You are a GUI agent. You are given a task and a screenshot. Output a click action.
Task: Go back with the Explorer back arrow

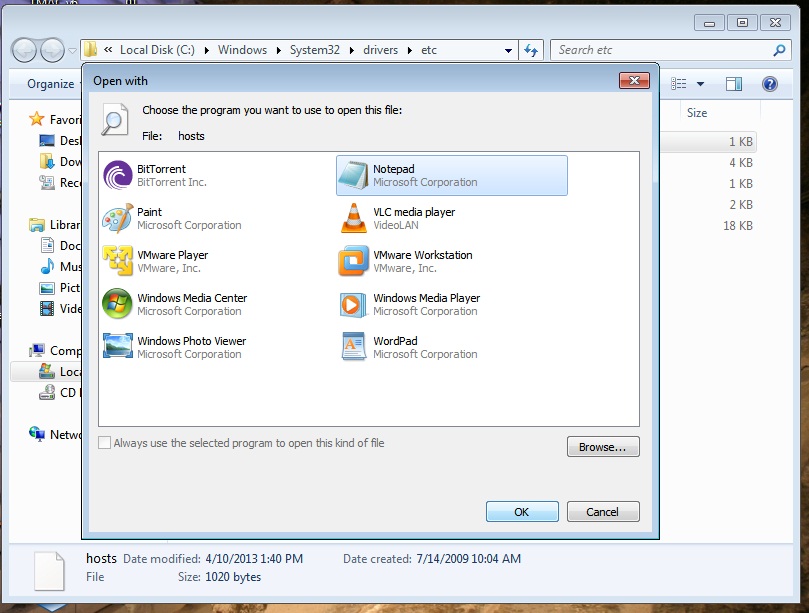click(x=24, y=50)
